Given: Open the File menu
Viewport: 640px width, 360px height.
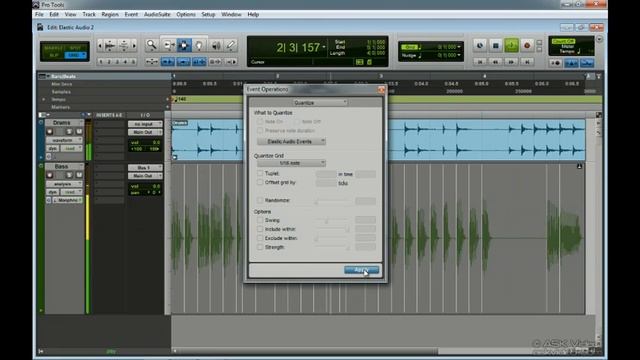Looking at the screenshot, I should [x=39, y=14].
